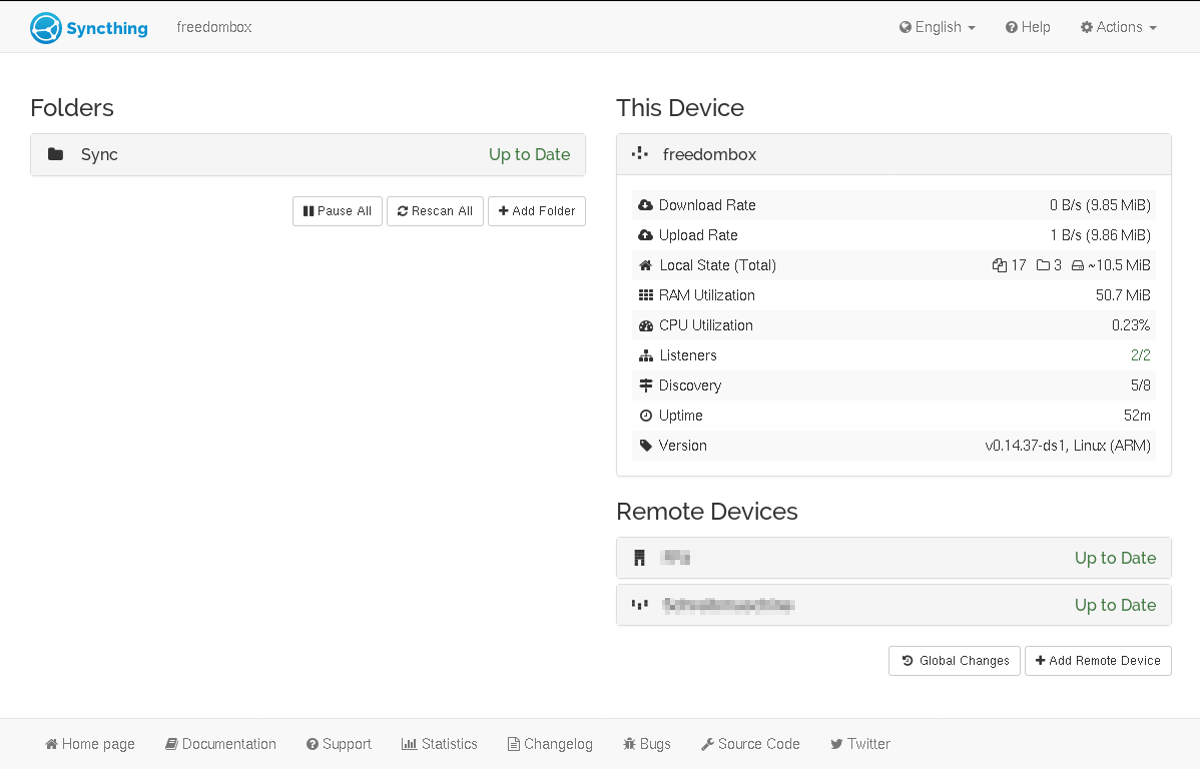The height and width of the screenshot is (769, 1200).
Task: Expand the first remote device row
Action: (x=893, y=558)
